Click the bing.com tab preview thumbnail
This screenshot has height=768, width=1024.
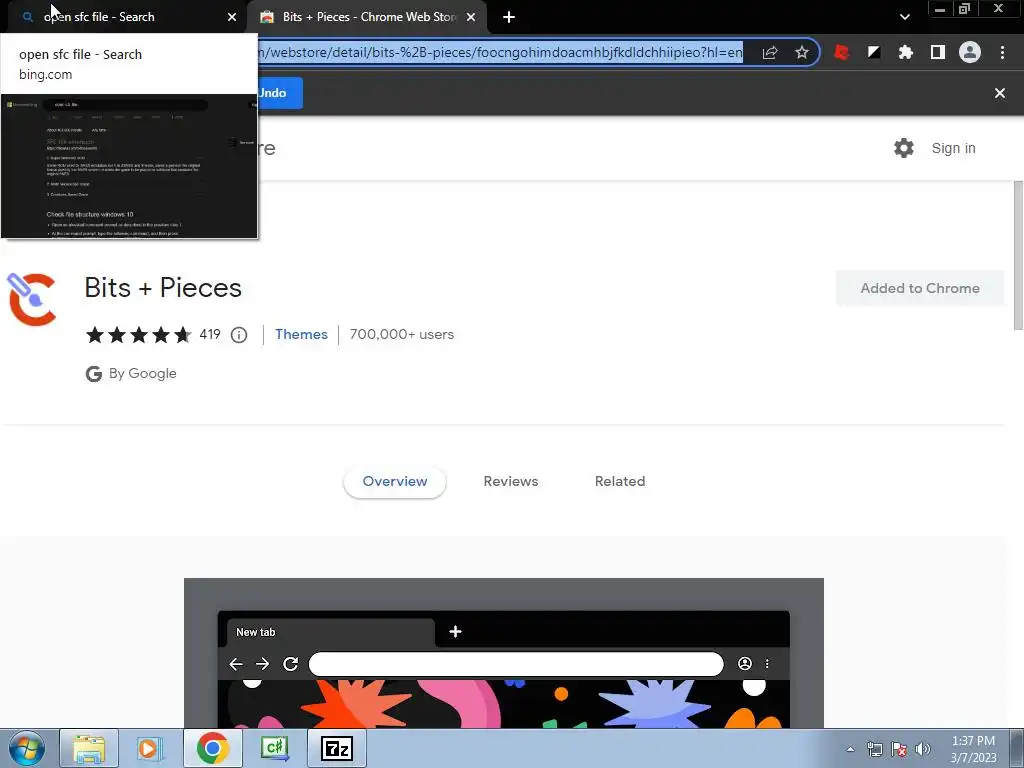[x=129, y=167]
